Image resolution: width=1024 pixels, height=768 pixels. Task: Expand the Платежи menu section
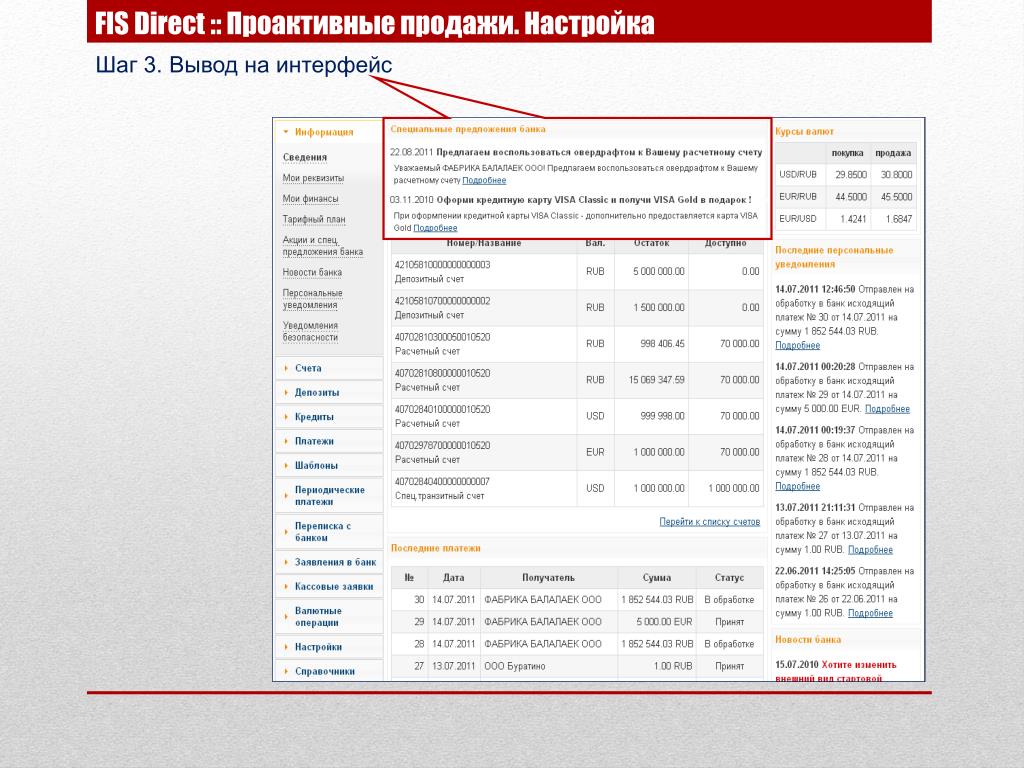click(314, 441)
